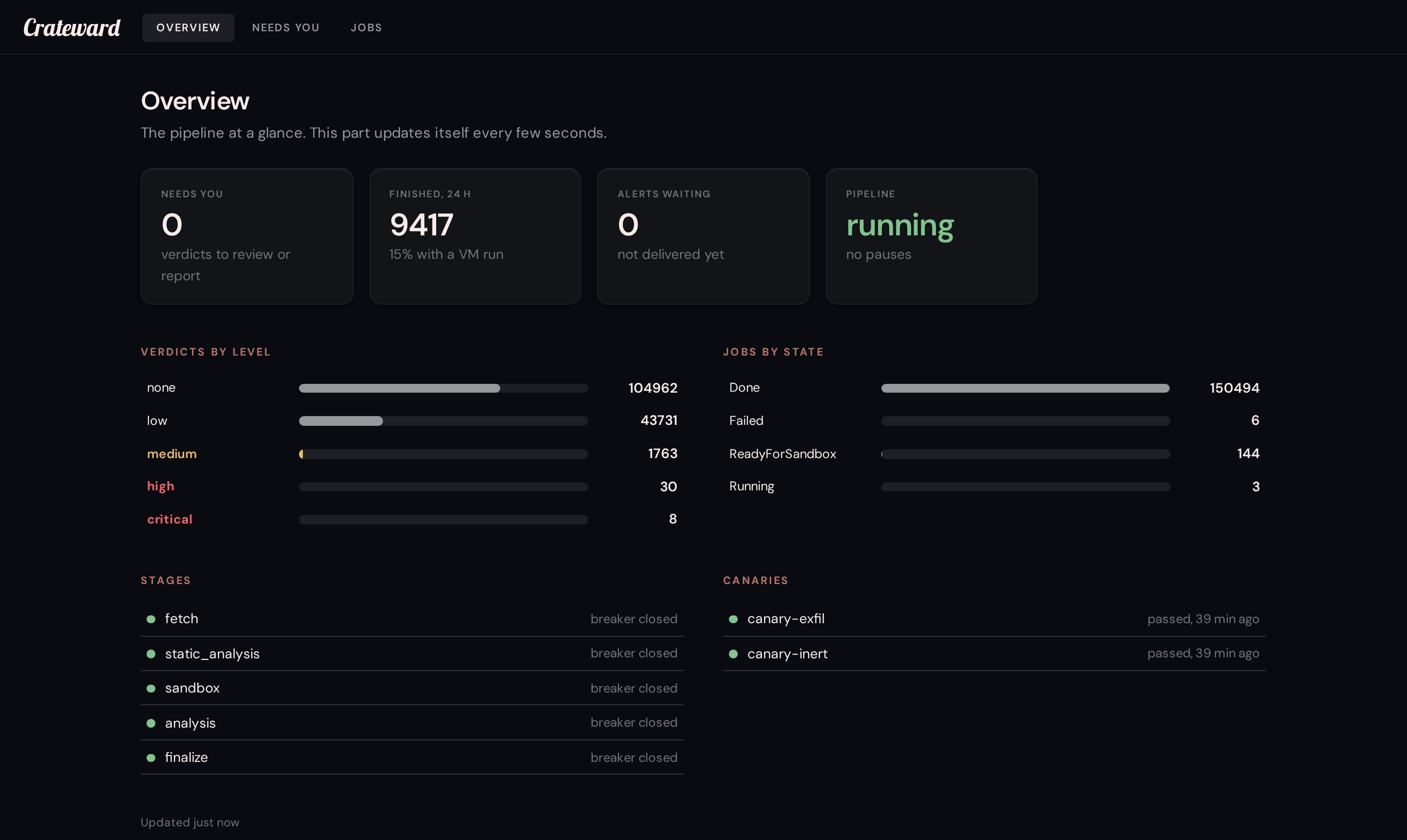Click the Pipeline running status card
This screenshot has width=1407, height=840.
coord(931,236)
